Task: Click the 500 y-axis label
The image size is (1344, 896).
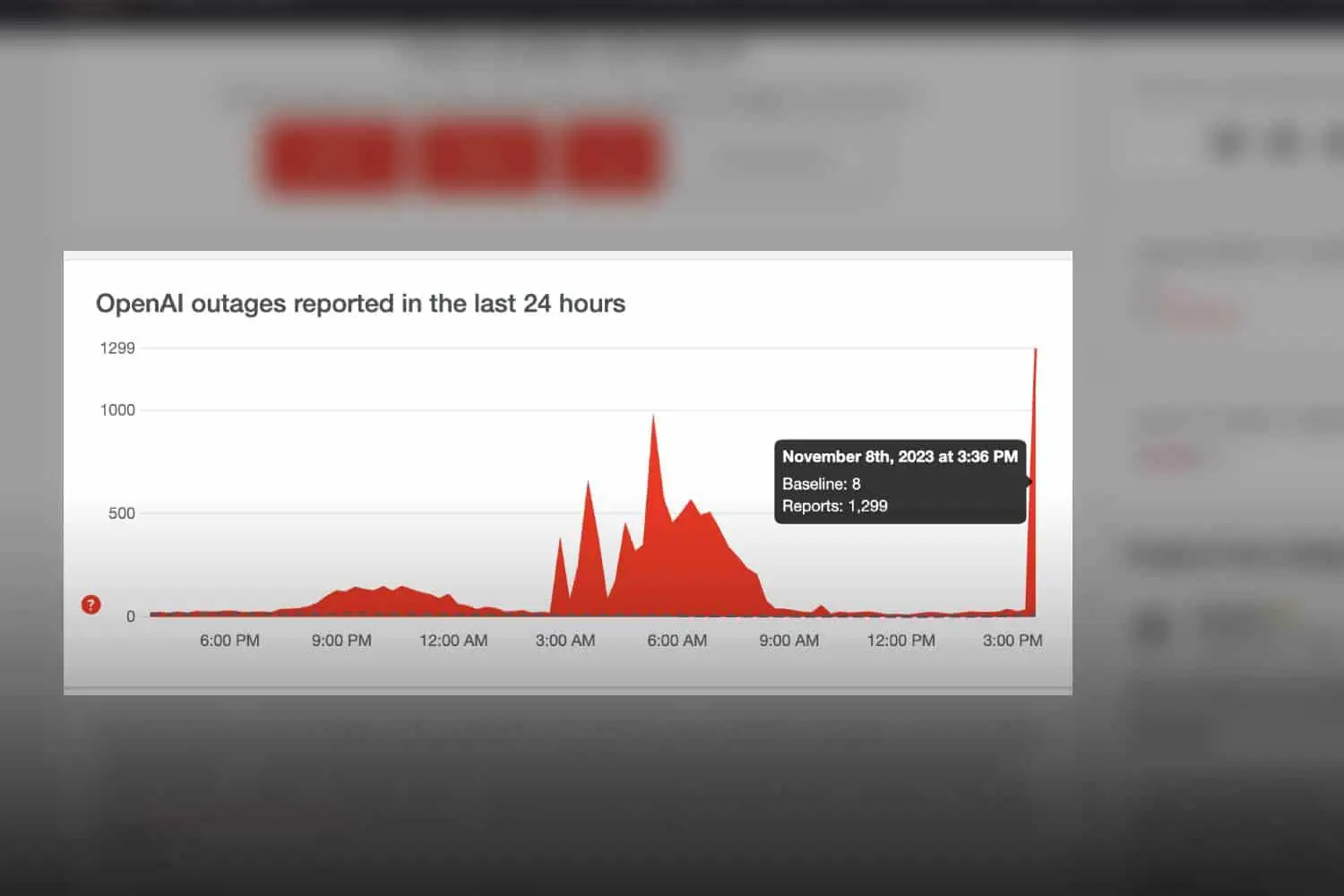Action: [122, 513]
